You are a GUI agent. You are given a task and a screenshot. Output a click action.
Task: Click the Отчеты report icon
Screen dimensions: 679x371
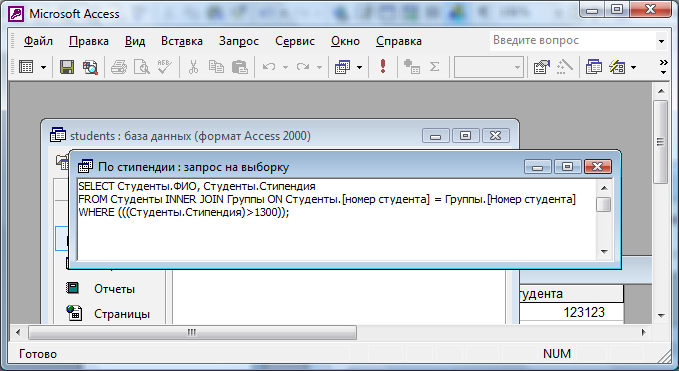point(72,288)
